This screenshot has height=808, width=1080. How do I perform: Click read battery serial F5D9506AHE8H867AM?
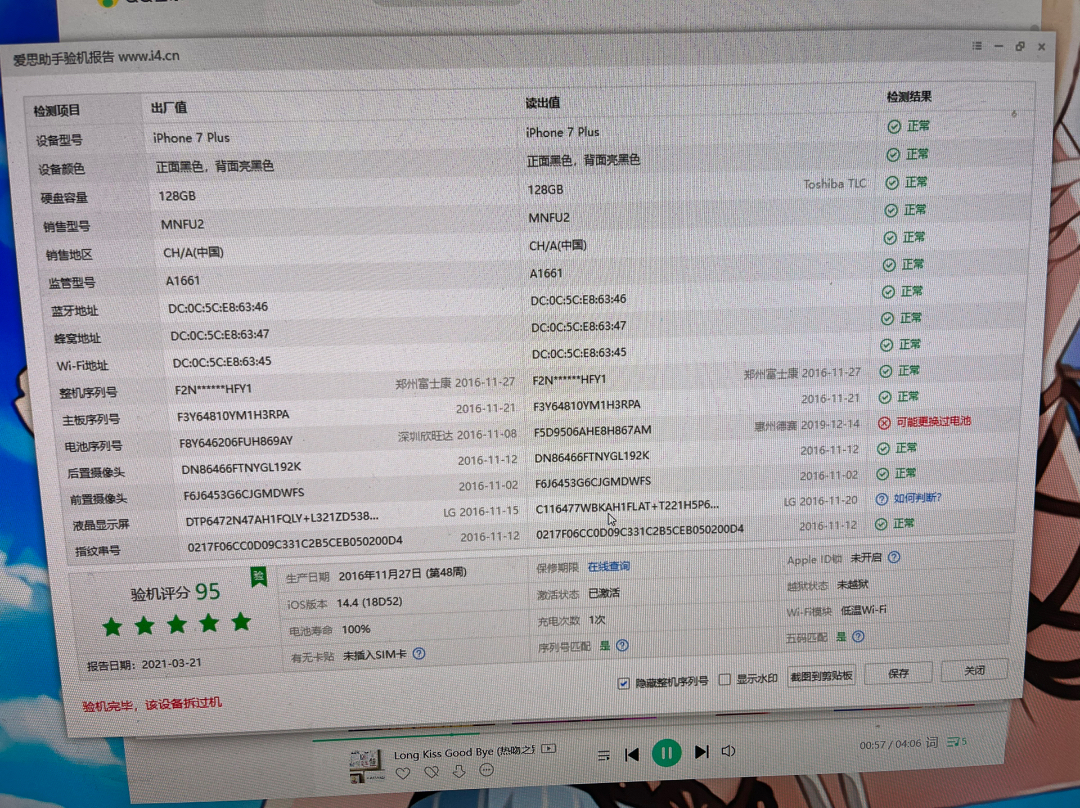point(592,431)
